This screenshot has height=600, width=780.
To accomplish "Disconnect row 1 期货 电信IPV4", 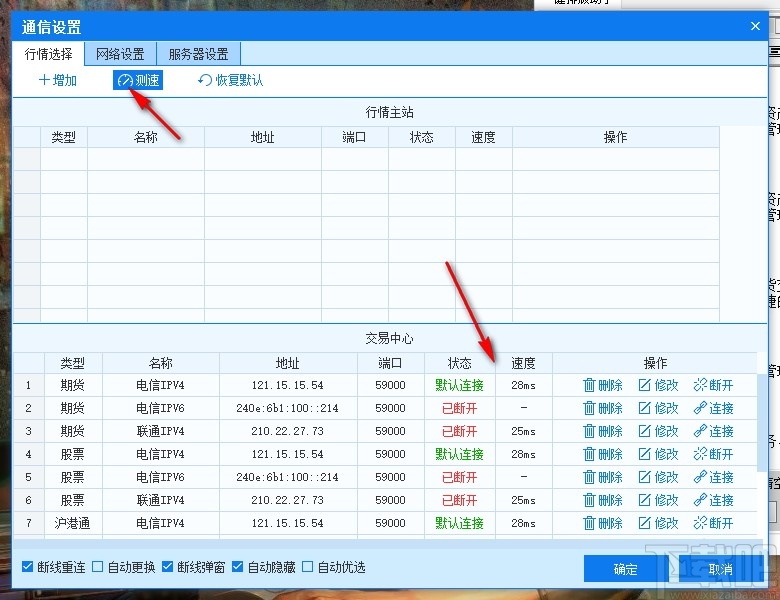I will coord(713,385).
